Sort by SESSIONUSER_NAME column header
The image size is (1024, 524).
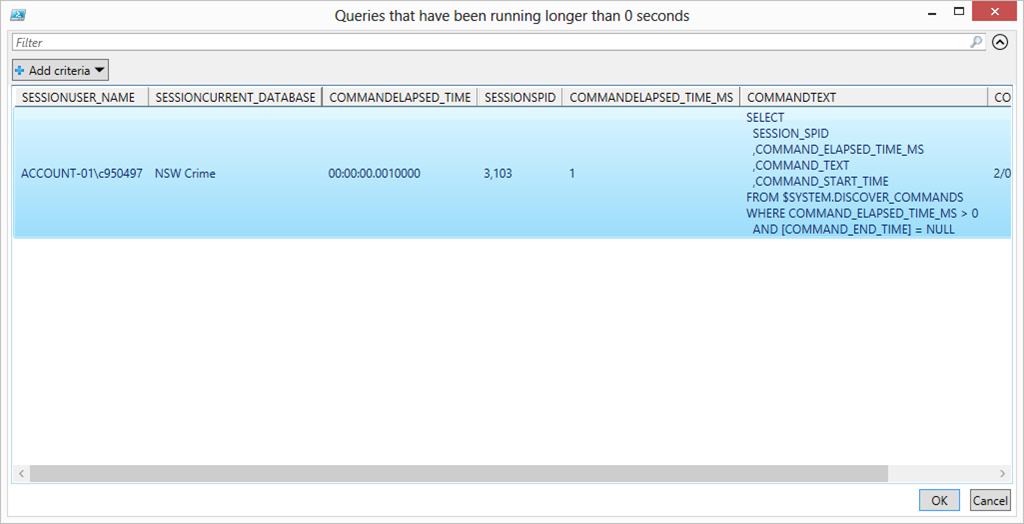coord(80,97)
